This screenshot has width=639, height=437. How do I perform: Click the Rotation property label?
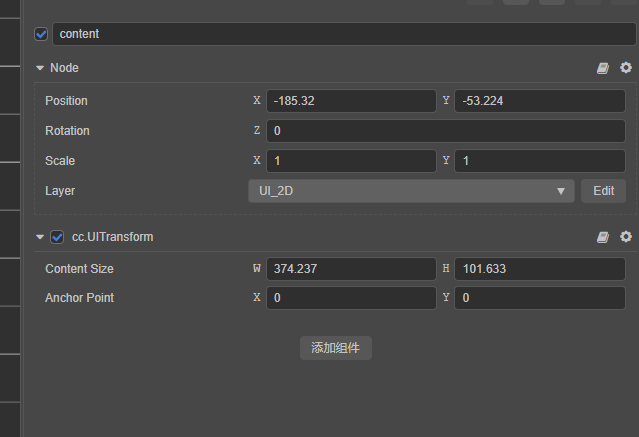pos(67,131)
